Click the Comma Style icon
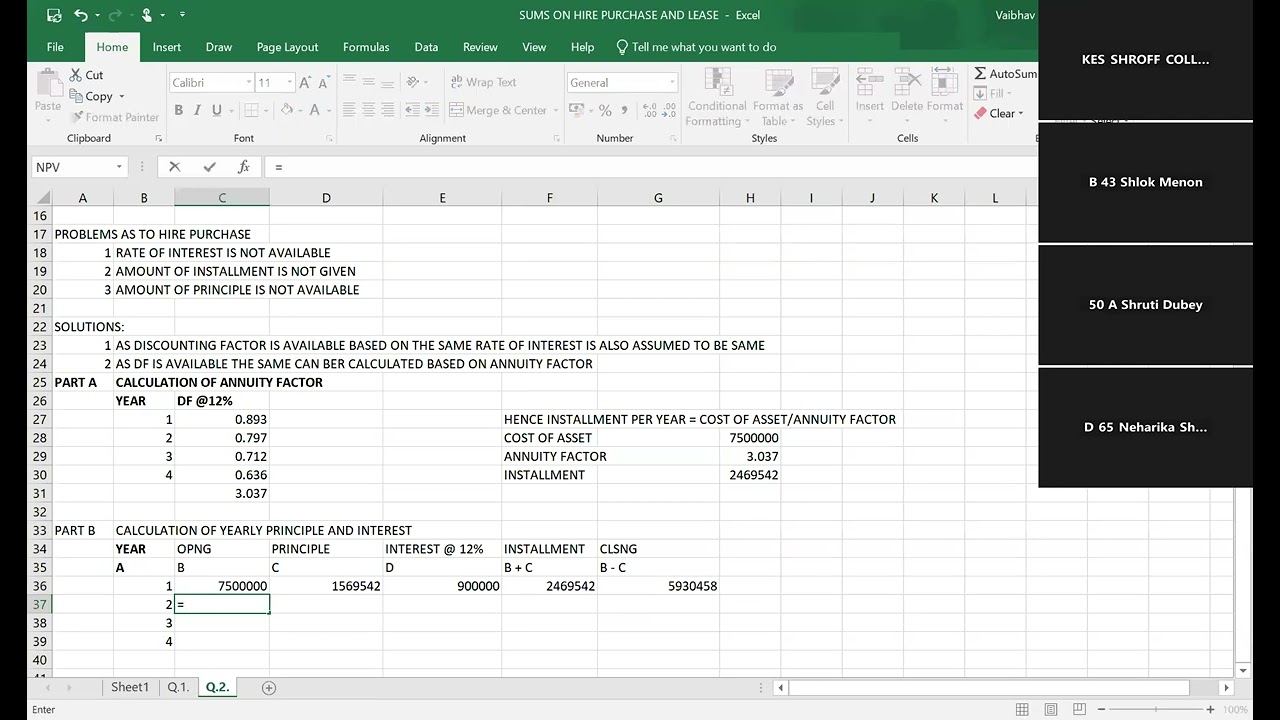This screenshot has height=720, width=1280. (x=623, y=110)
